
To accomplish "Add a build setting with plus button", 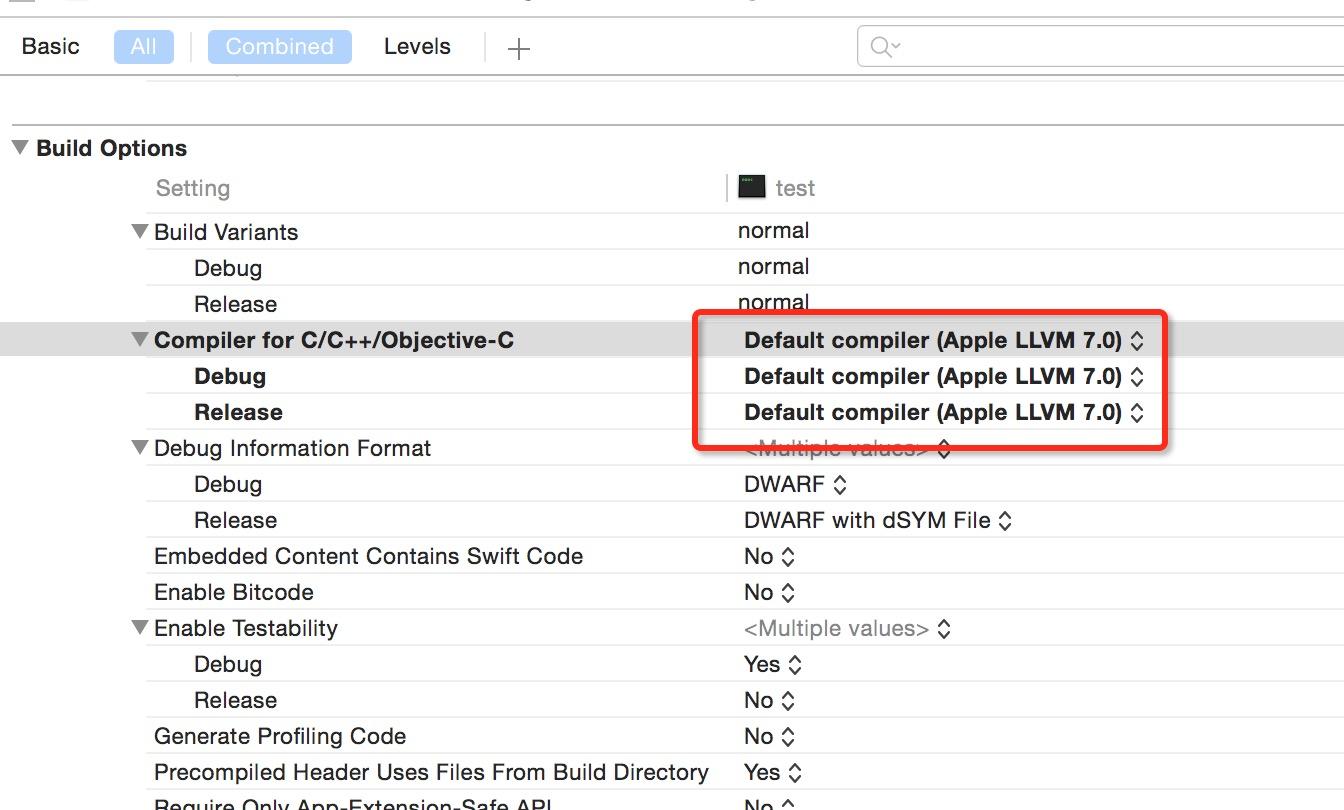I will [x=518, y=48].
